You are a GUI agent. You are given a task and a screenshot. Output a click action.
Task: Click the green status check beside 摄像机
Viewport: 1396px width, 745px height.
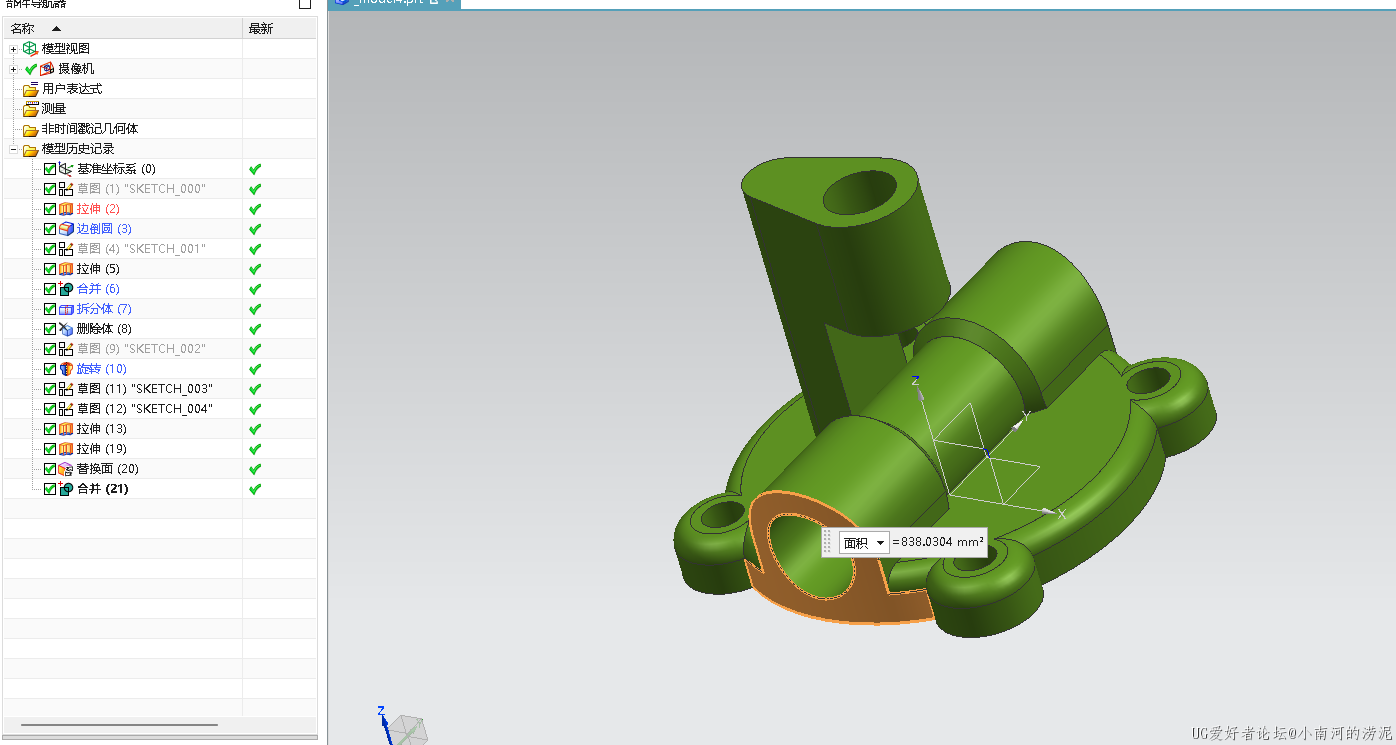coord(31,69)
